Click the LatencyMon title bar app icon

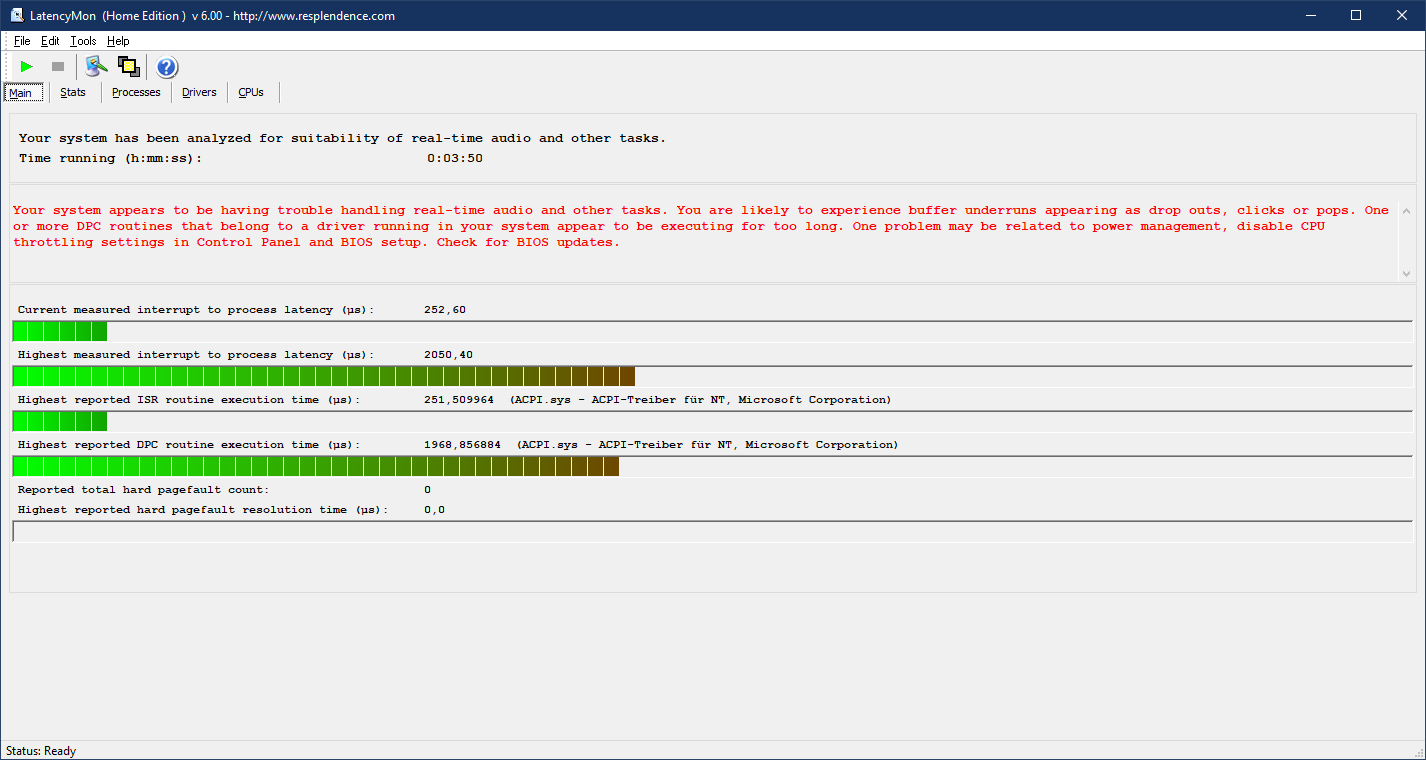[17, 15]
